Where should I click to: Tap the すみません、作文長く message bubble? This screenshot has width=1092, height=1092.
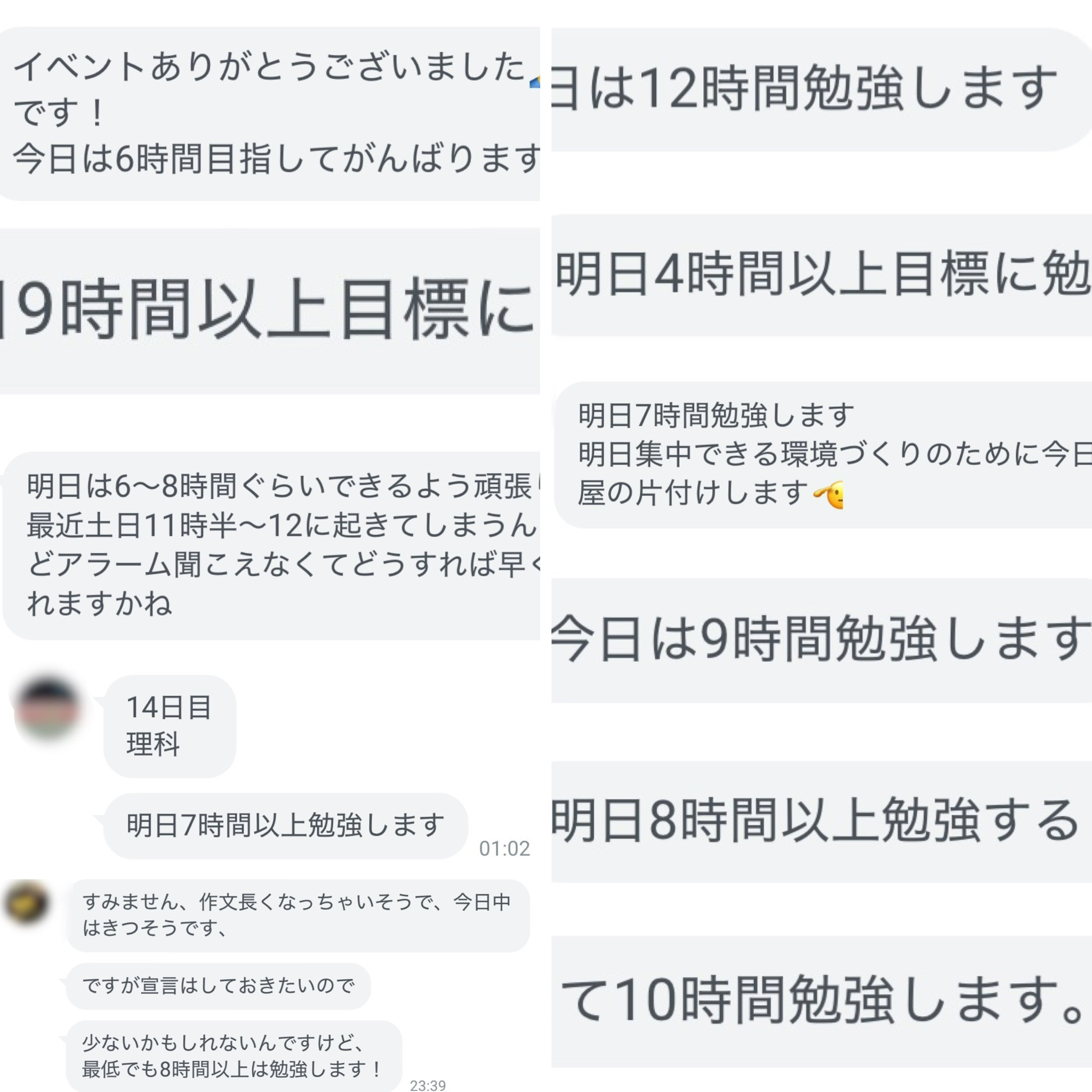click(x=298, y=915)
